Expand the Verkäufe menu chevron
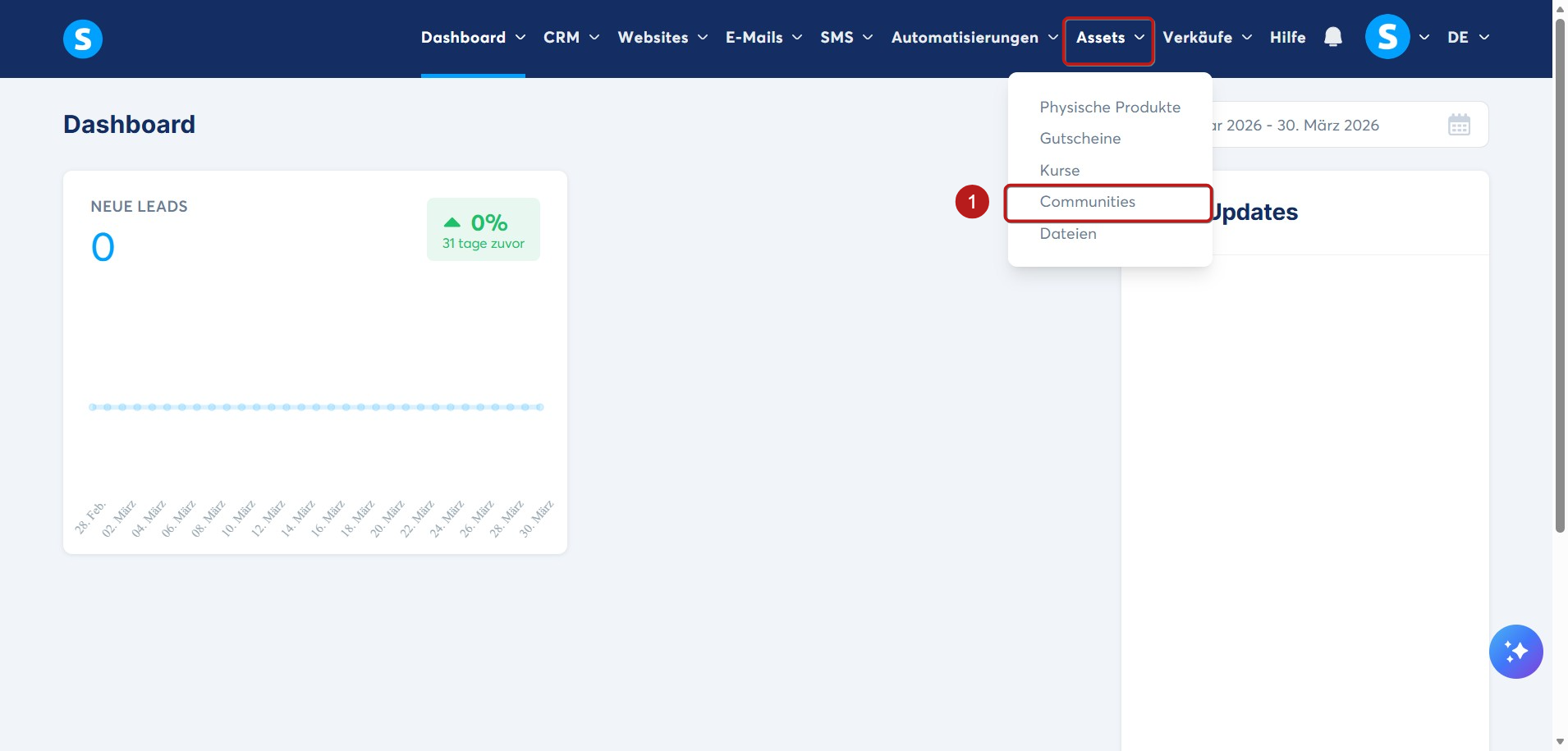1568x751 pixels. tap(1247, 37)
